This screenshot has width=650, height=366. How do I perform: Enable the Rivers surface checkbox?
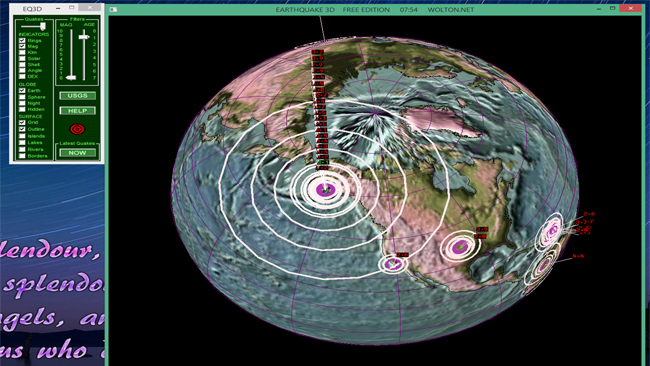pyautogui.click(x=22, y=149)
